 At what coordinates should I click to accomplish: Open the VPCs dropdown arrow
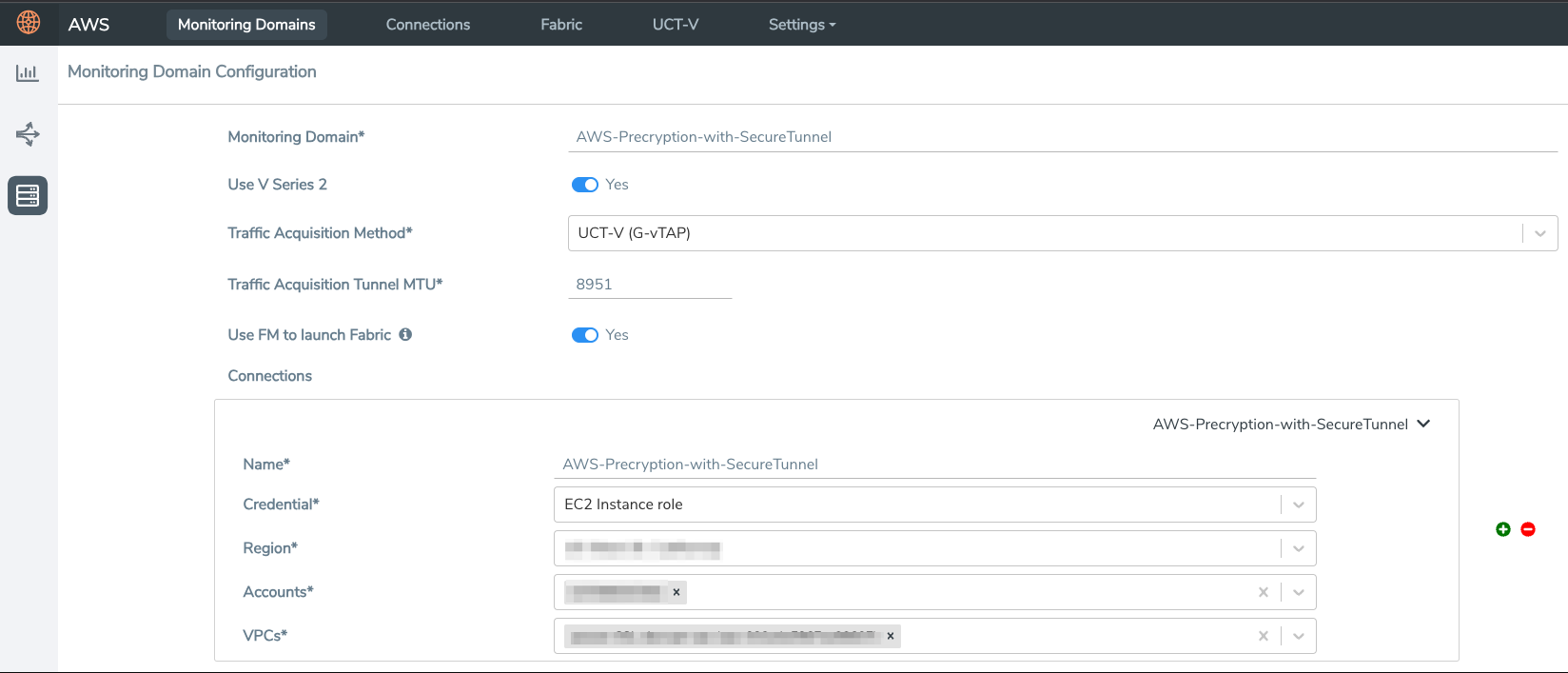tap(1299, 636)
